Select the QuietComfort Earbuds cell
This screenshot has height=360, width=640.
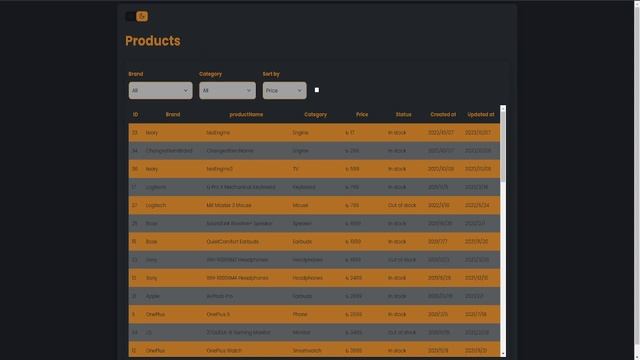232,242
